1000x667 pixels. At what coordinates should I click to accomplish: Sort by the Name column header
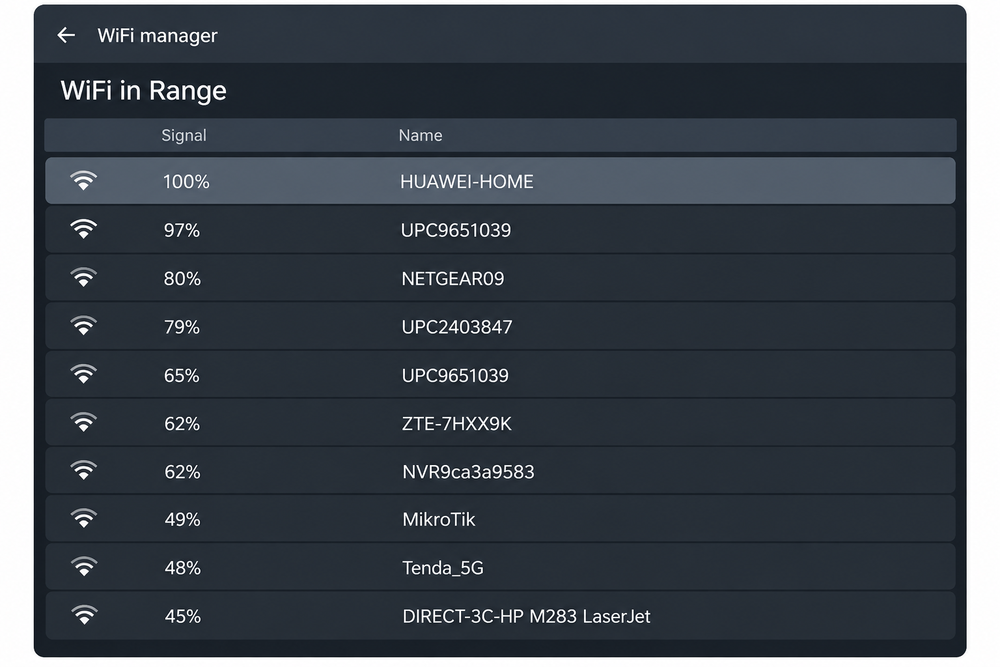click(420, 135)
